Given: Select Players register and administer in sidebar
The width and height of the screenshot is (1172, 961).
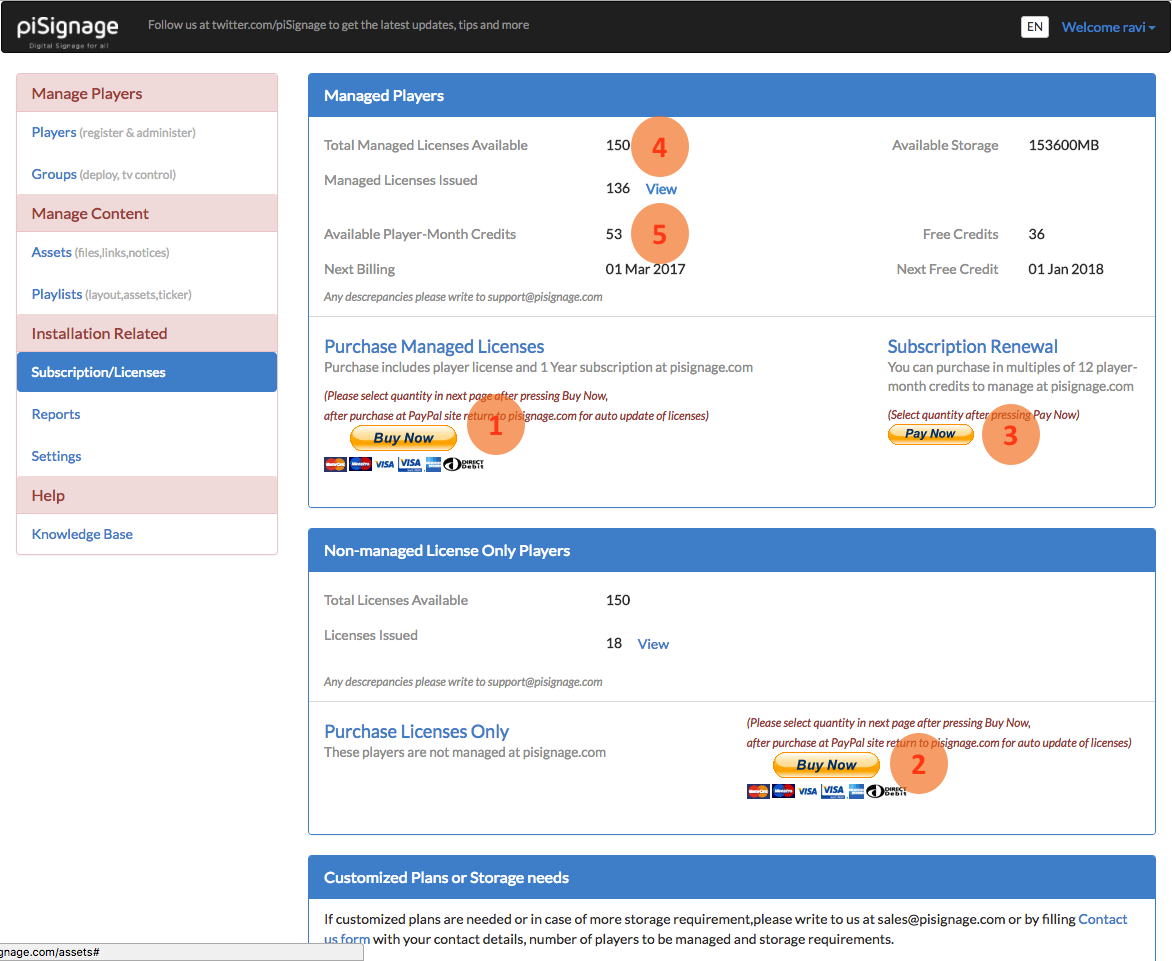Looking at the screenshot, I should [x=54, y=132].
